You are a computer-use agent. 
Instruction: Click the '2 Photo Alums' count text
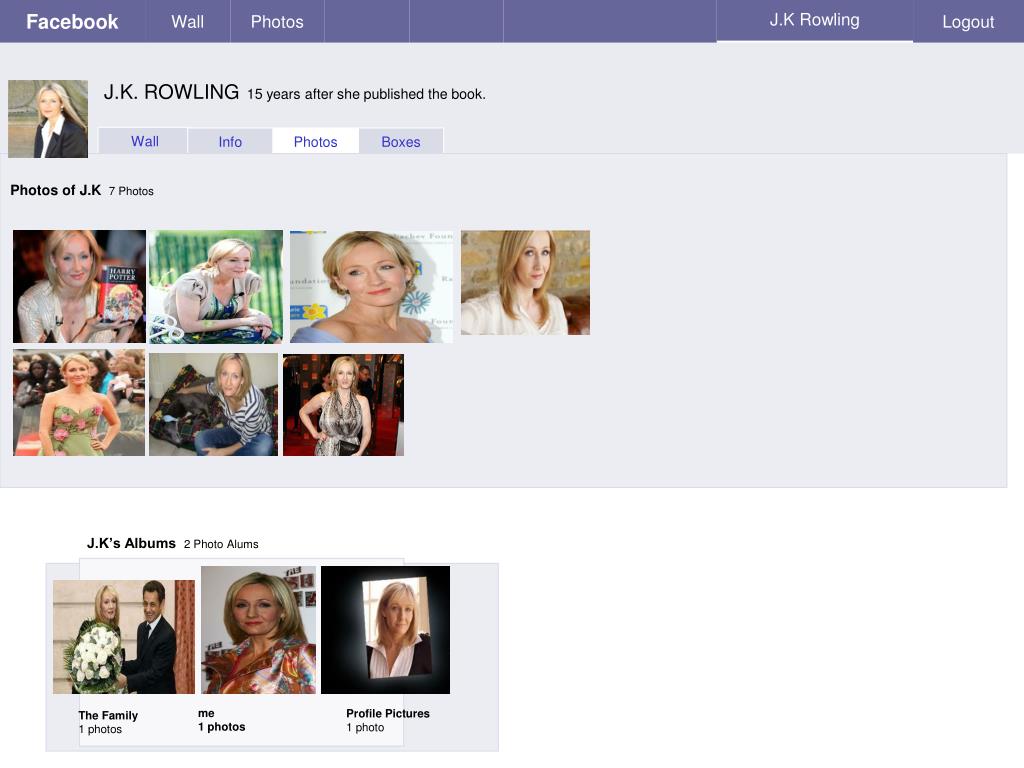tap(221, 544)
